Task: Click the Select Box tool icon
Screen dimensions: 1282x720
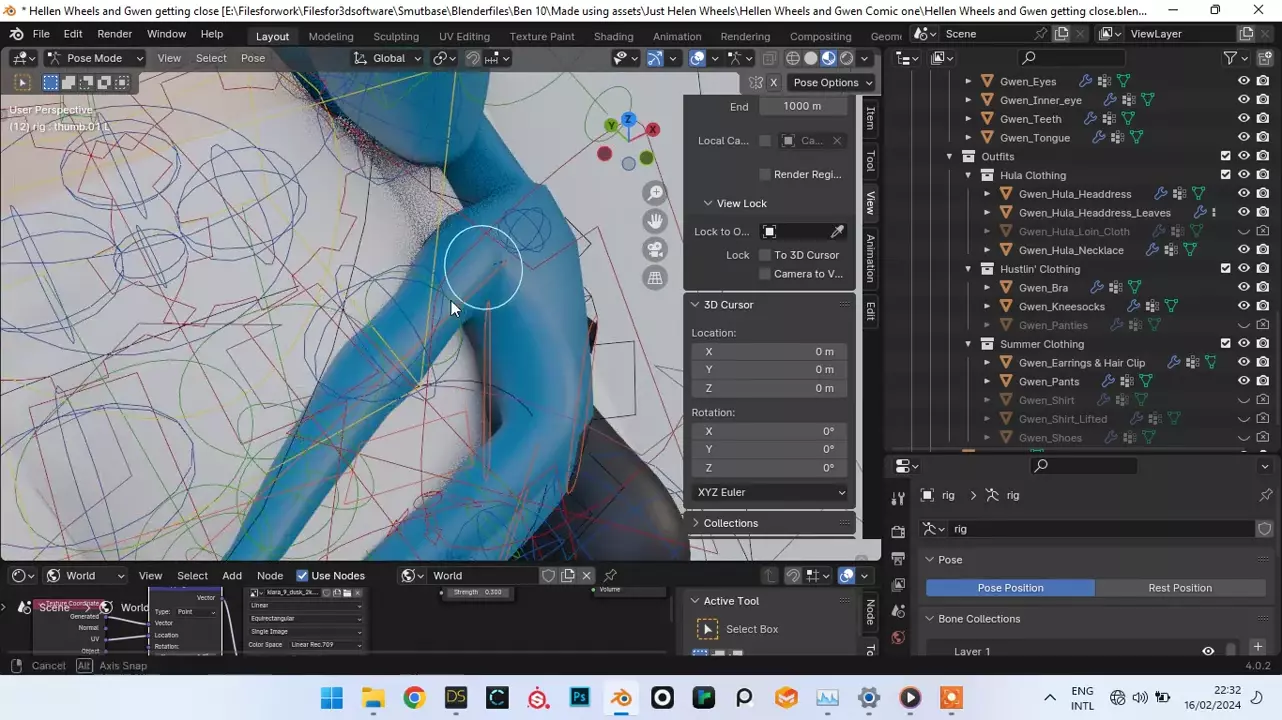Action: coord(707,629)
